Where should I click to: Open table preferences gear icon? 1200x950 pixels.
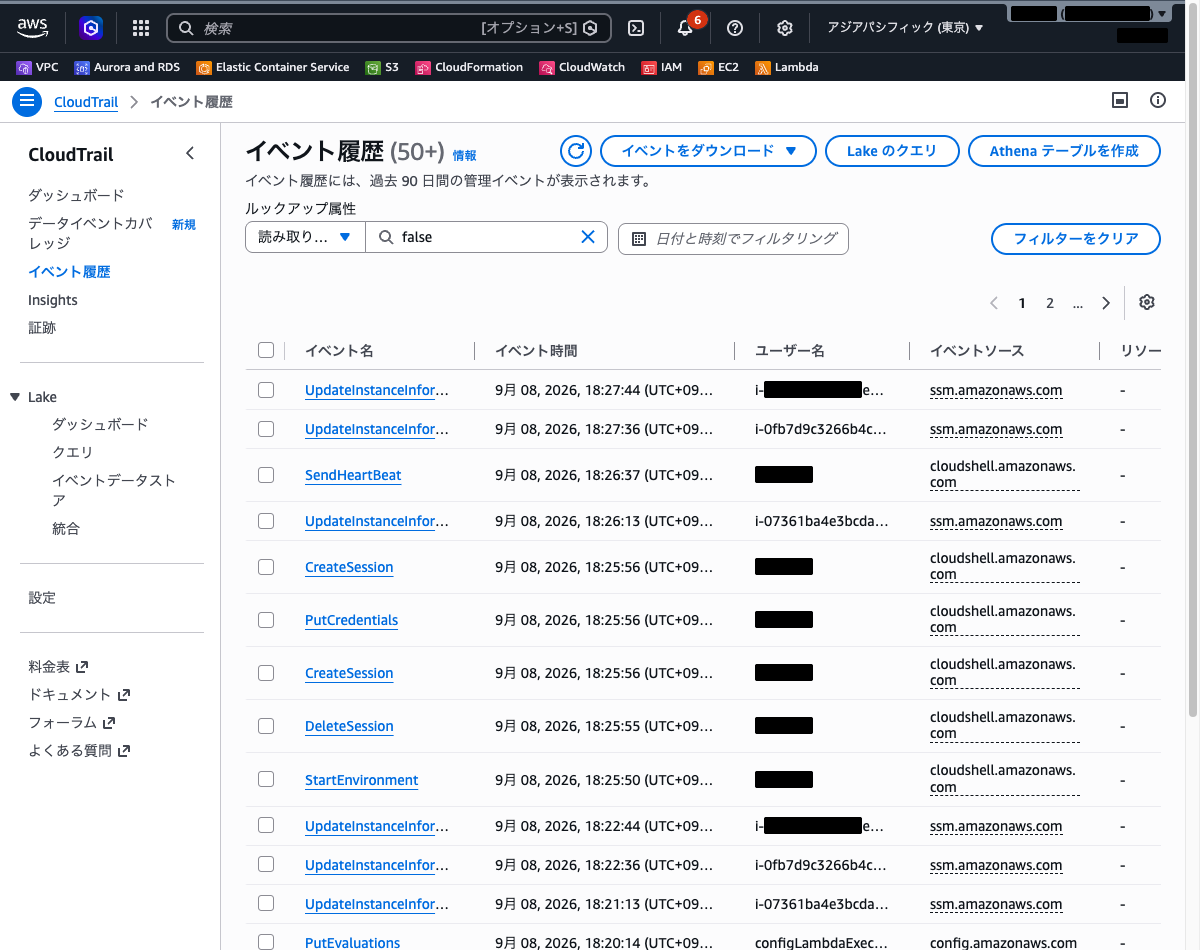pyautogui.click(x=1147, y=303)
